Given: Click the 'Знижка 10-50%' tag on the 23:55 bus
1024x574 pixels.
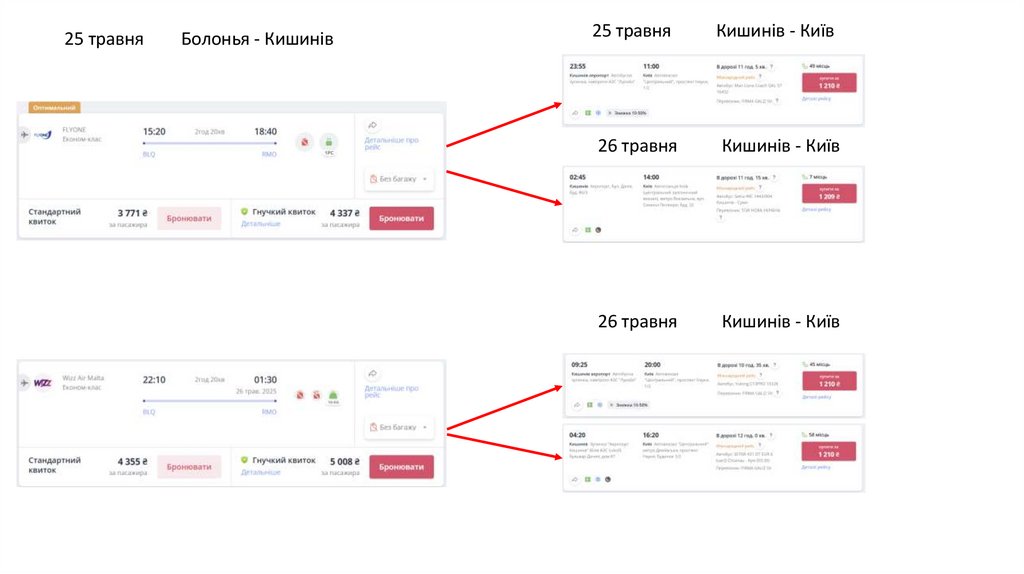Looking at the screenshot, I should 627,113.
